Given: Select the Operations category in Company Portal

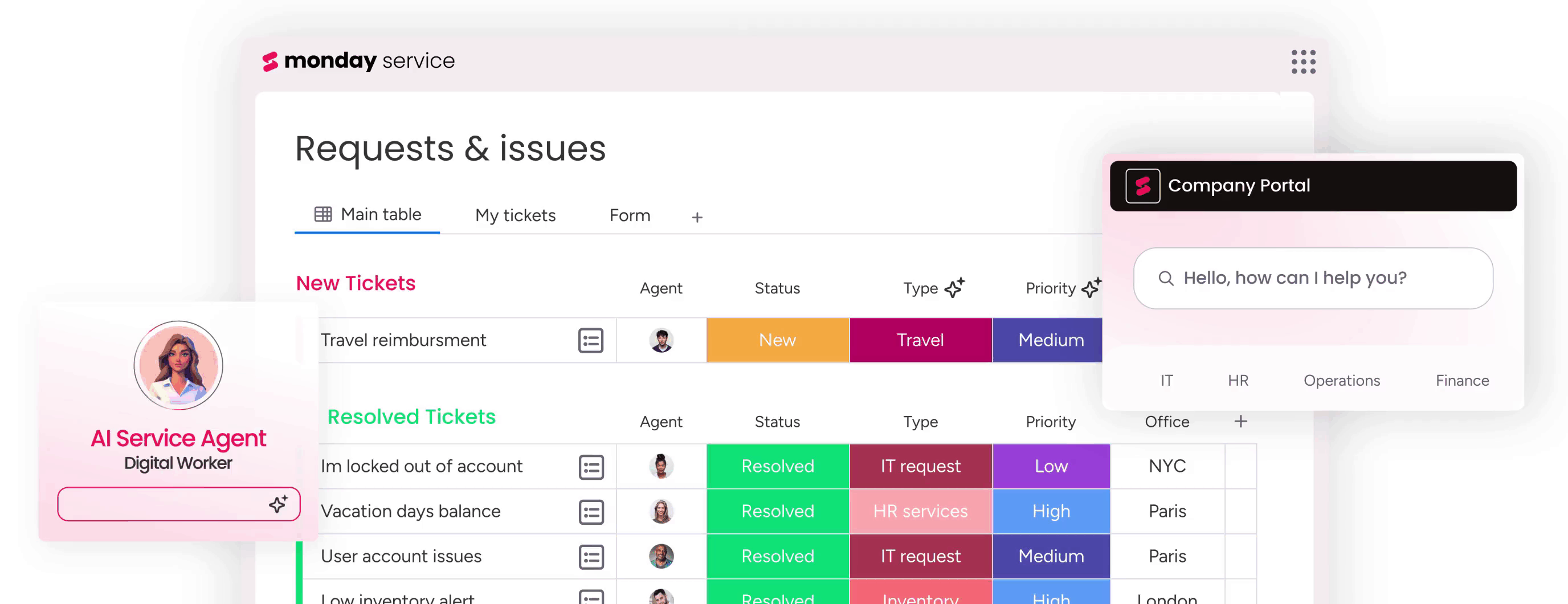Looking at the screenshot, I should click(x=1341, y=381).
